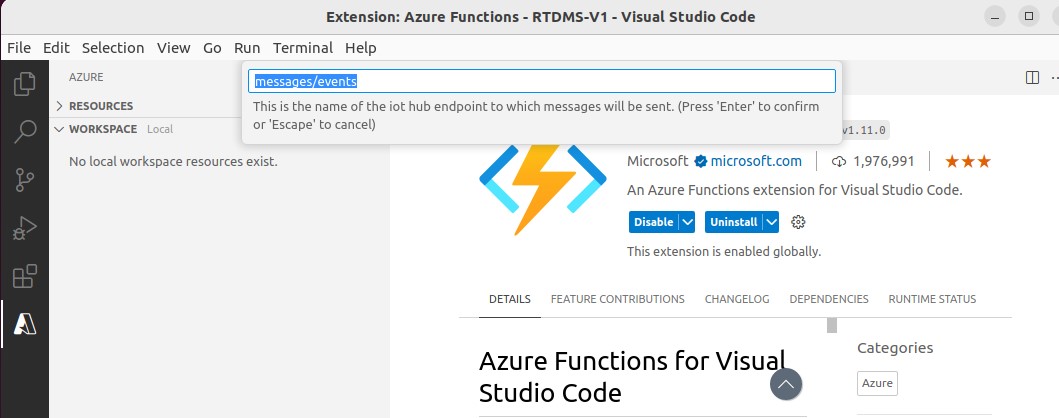The image size is (1059, 418).
Task: Click the messages/events endpoint input field
Action: click(542, 82)
